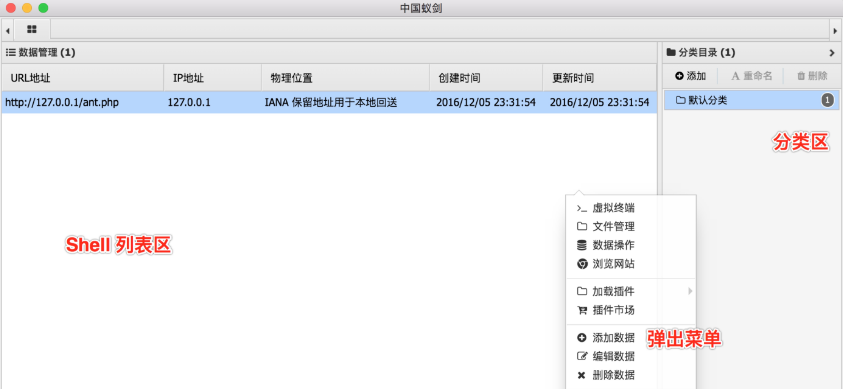Screen dimensions: 843x389
Task: Click the right tab scroll arrow
Action: (835, 31)
